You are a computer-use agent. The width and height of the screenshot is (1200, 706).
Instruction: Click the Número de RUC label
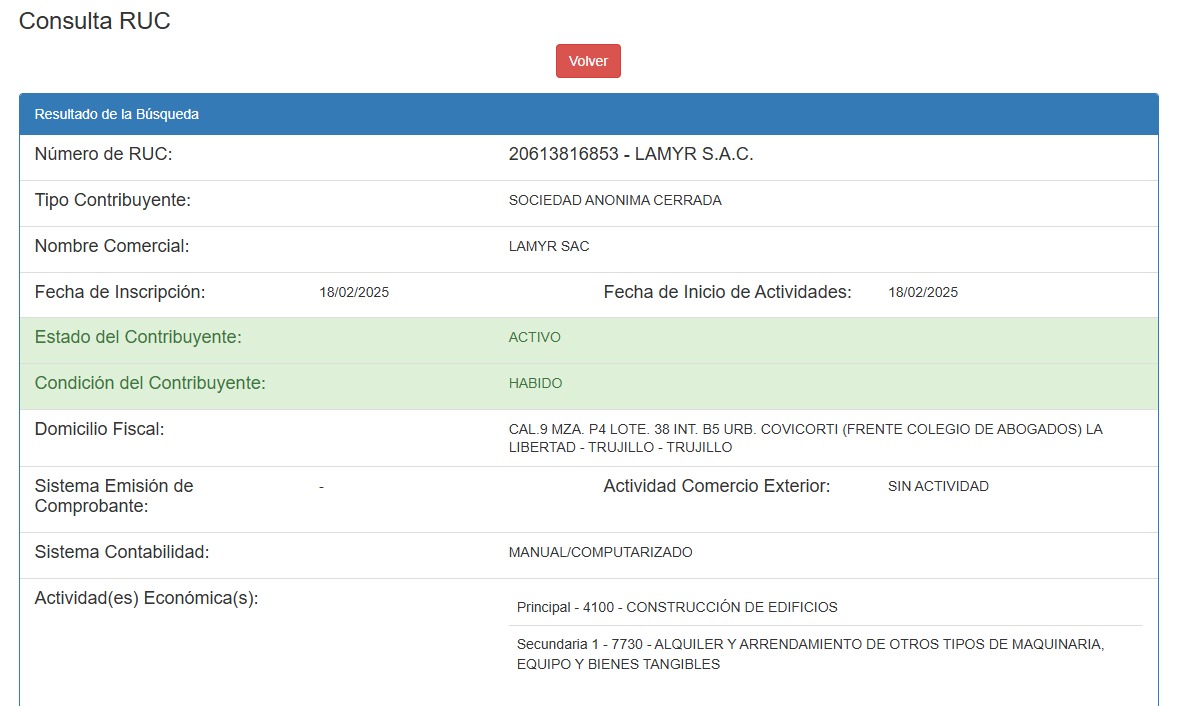click(104, 154)
